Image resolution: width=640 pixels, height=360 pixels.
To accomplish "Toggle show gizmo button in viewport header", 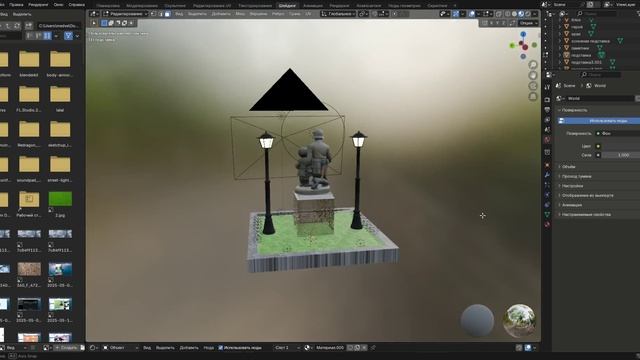I will [x=456, y=14].
